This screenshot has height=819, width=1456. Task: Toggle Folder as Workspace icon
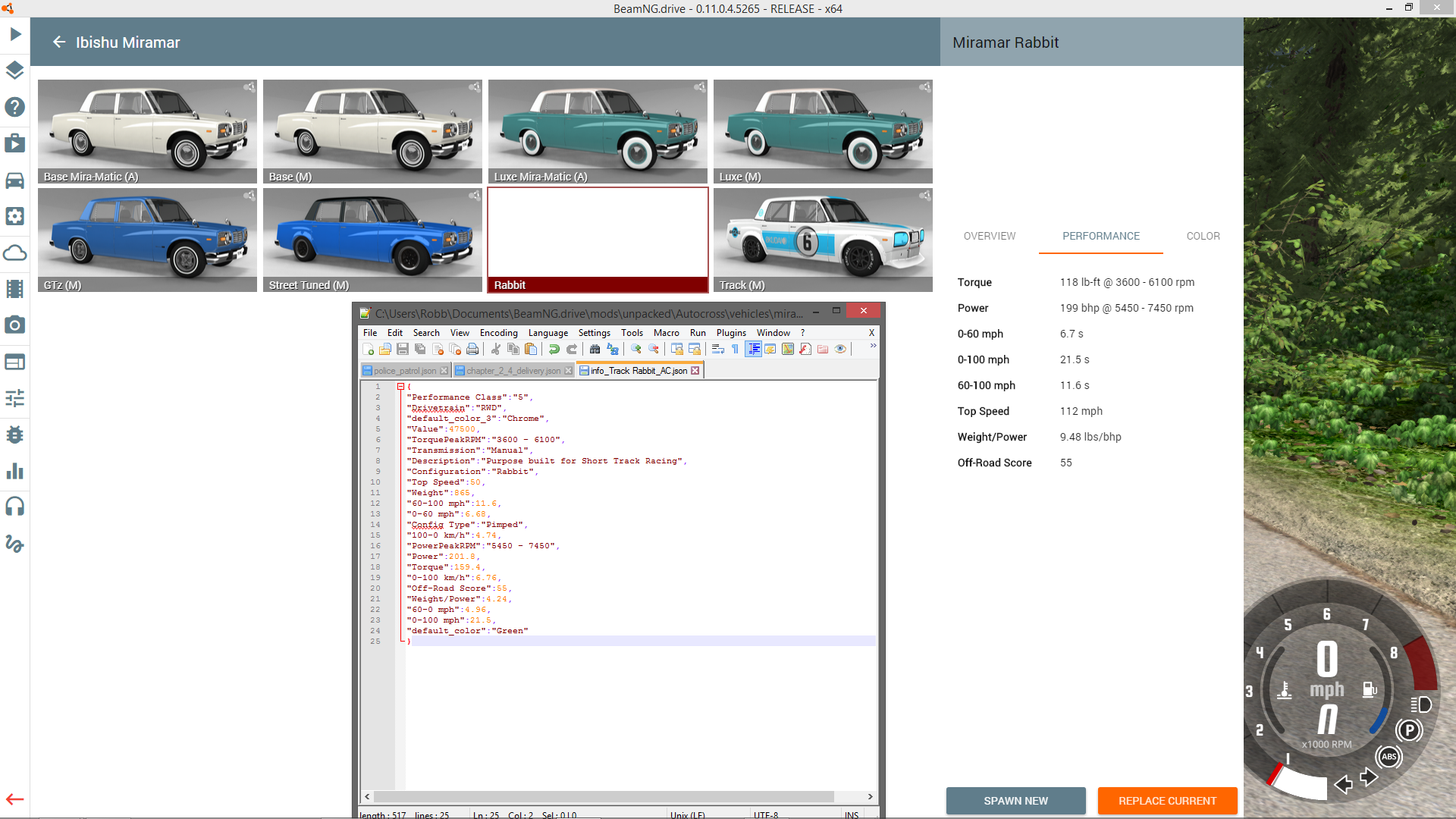pyautogui.click(x=823, y=349)
